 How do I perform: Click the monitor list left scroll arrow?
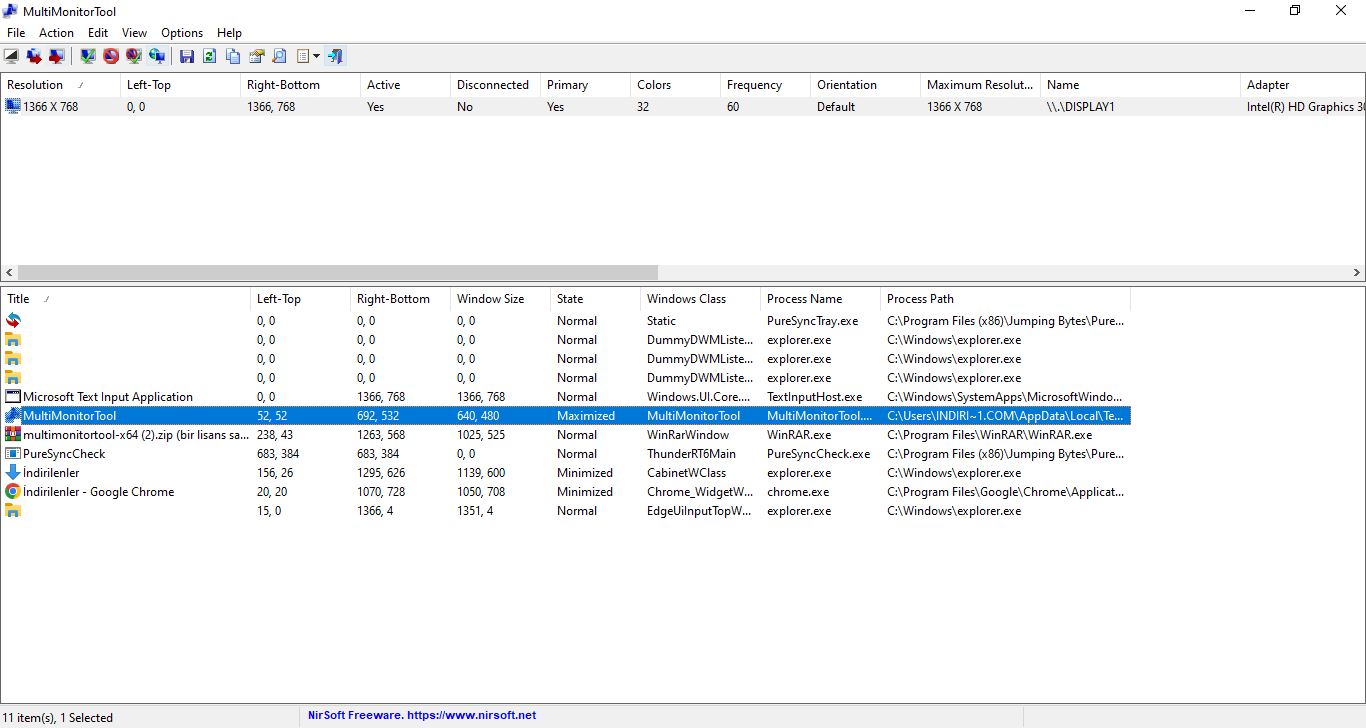click(x=9, y=272)
